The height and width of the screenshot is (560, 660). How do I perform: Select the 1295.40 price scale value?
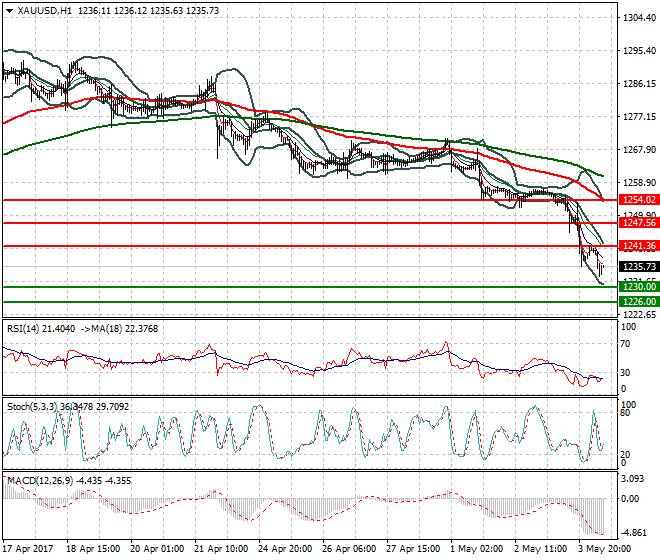point(639,51)
